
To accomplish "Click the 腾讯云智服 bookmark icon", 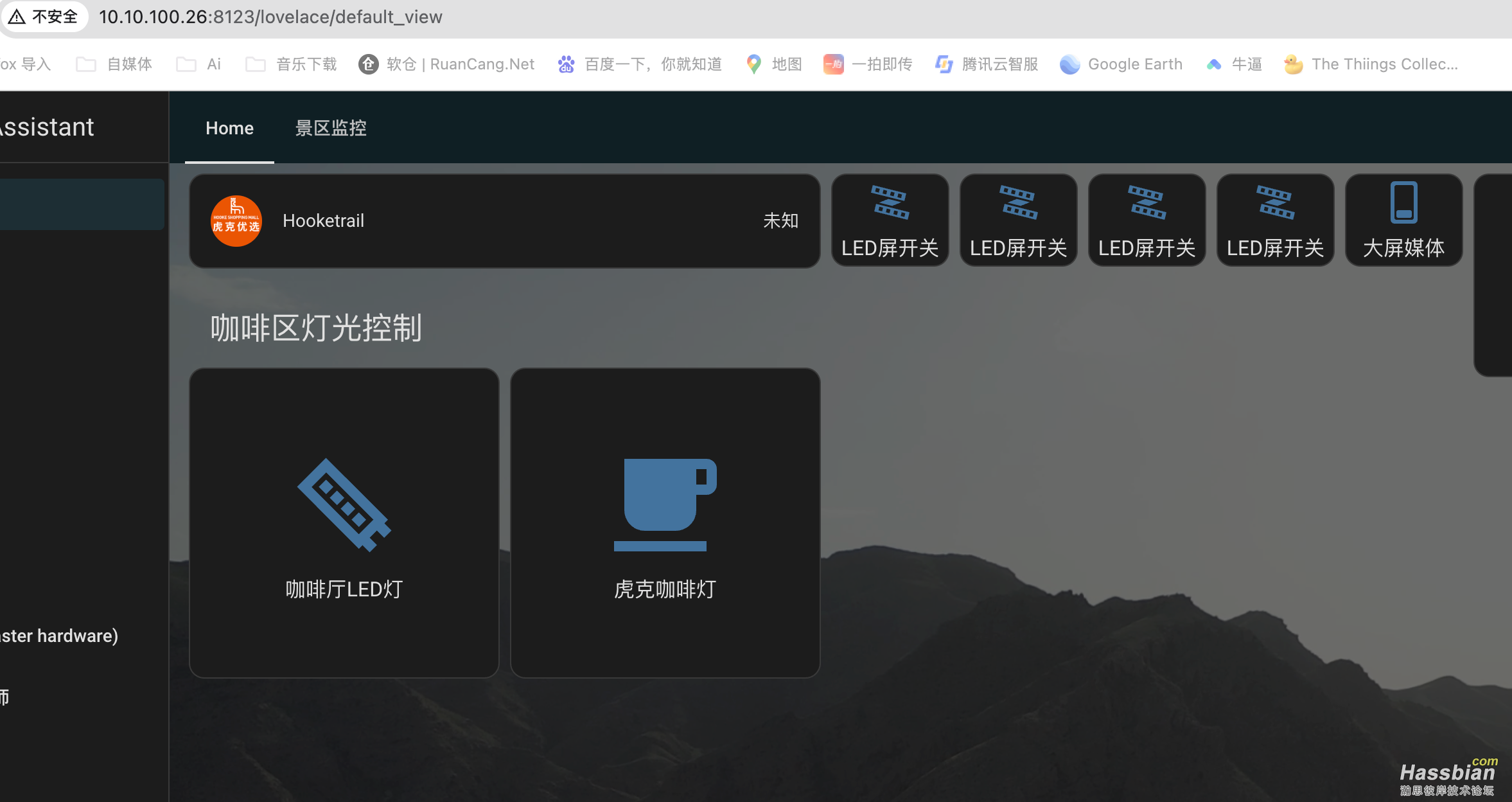I will pos(942,64).
